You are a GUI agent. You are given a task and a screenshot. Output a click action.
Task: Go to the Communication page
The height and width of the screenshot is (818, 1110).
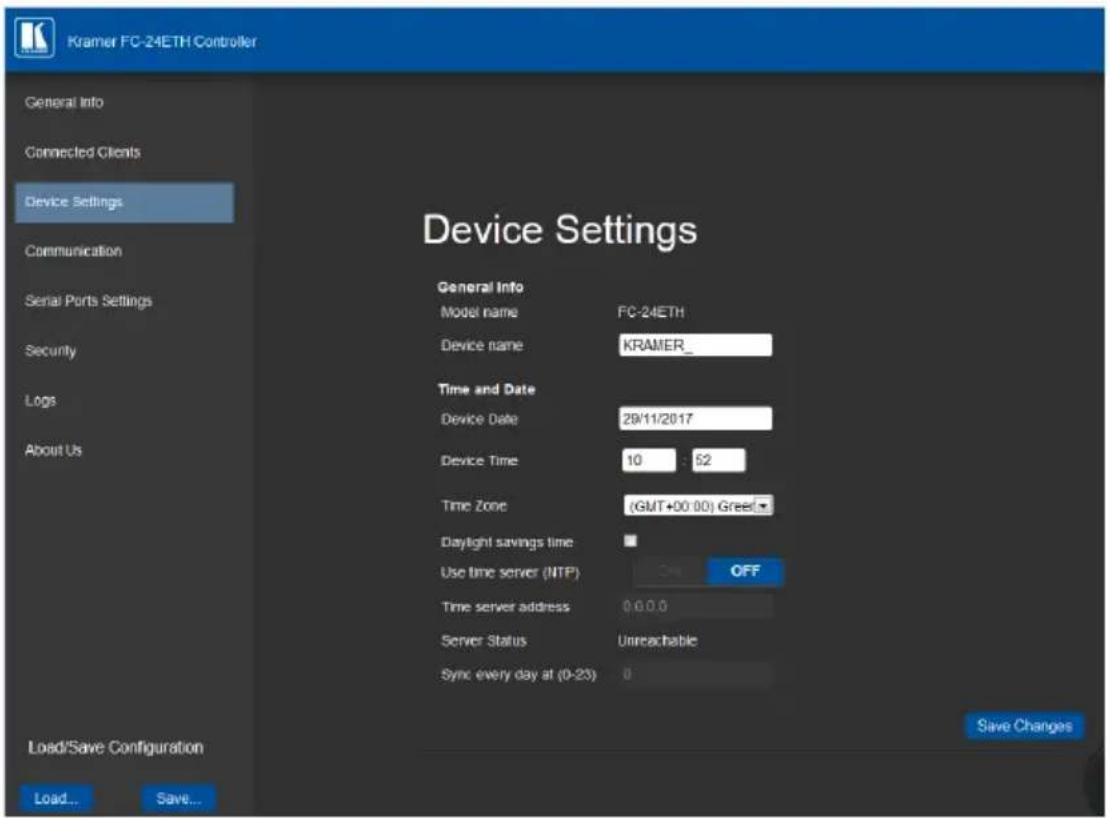(73, 251)
